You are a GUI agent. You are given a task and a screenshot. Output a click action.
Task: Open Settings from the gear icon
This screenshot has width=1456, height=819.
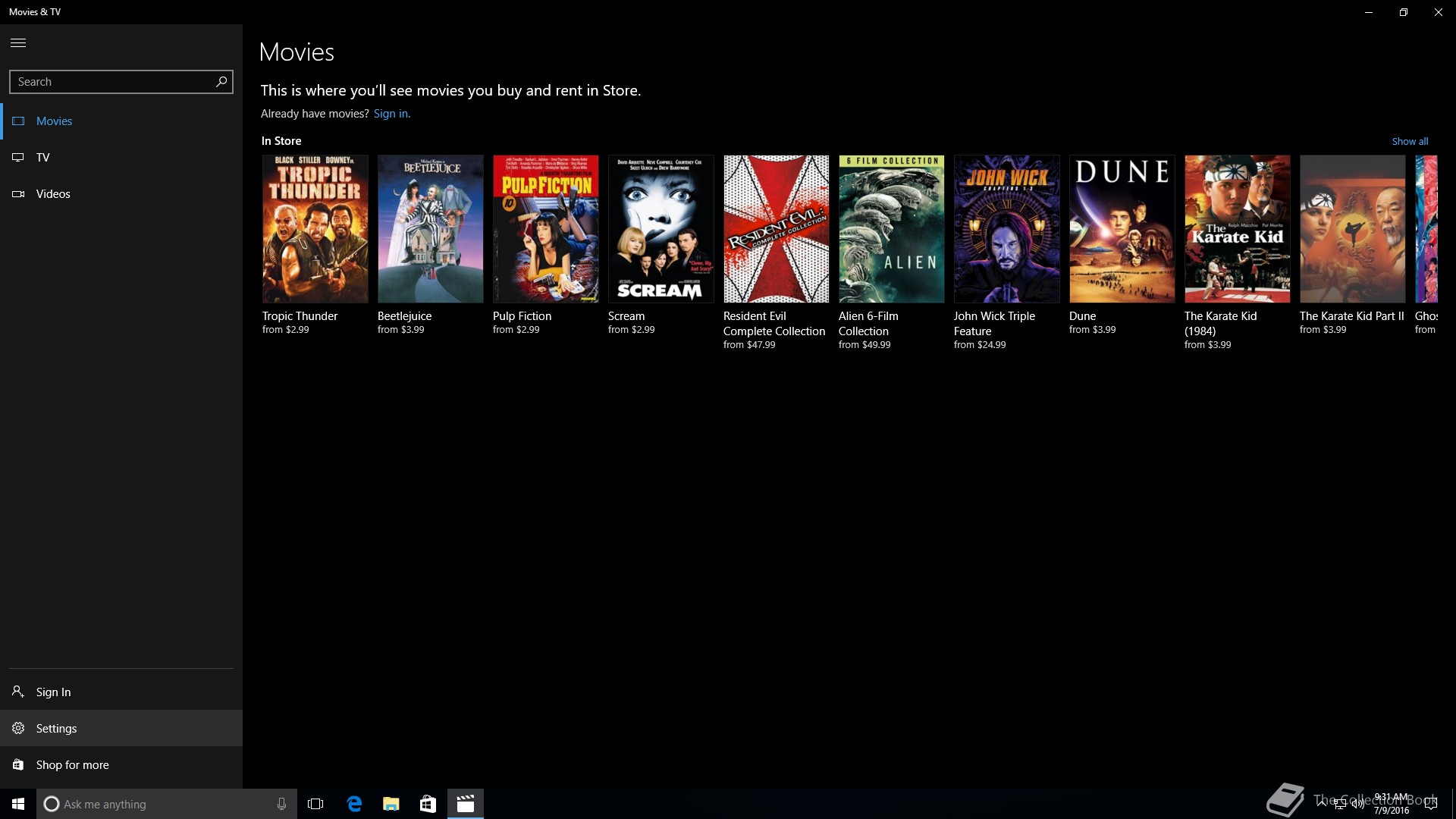tap(18, 728)
